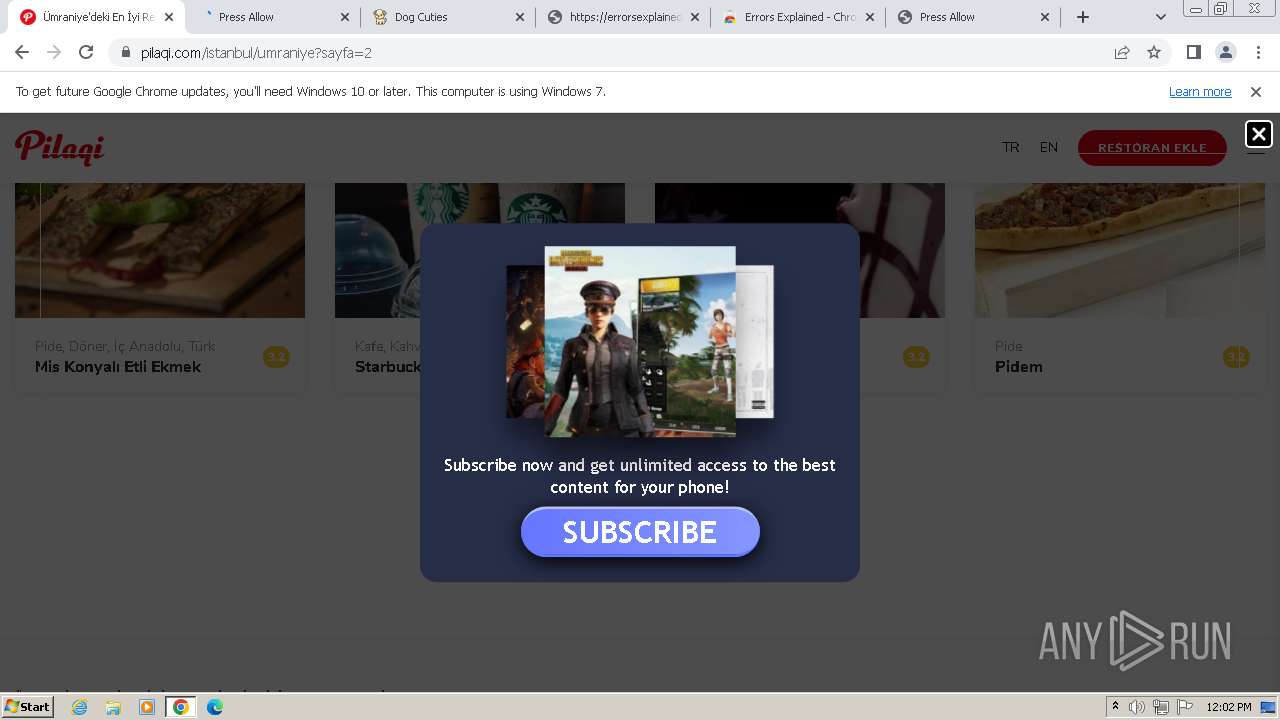Open the Pidem restaurant listing

pyautogui.click(x=1019, y=367)
